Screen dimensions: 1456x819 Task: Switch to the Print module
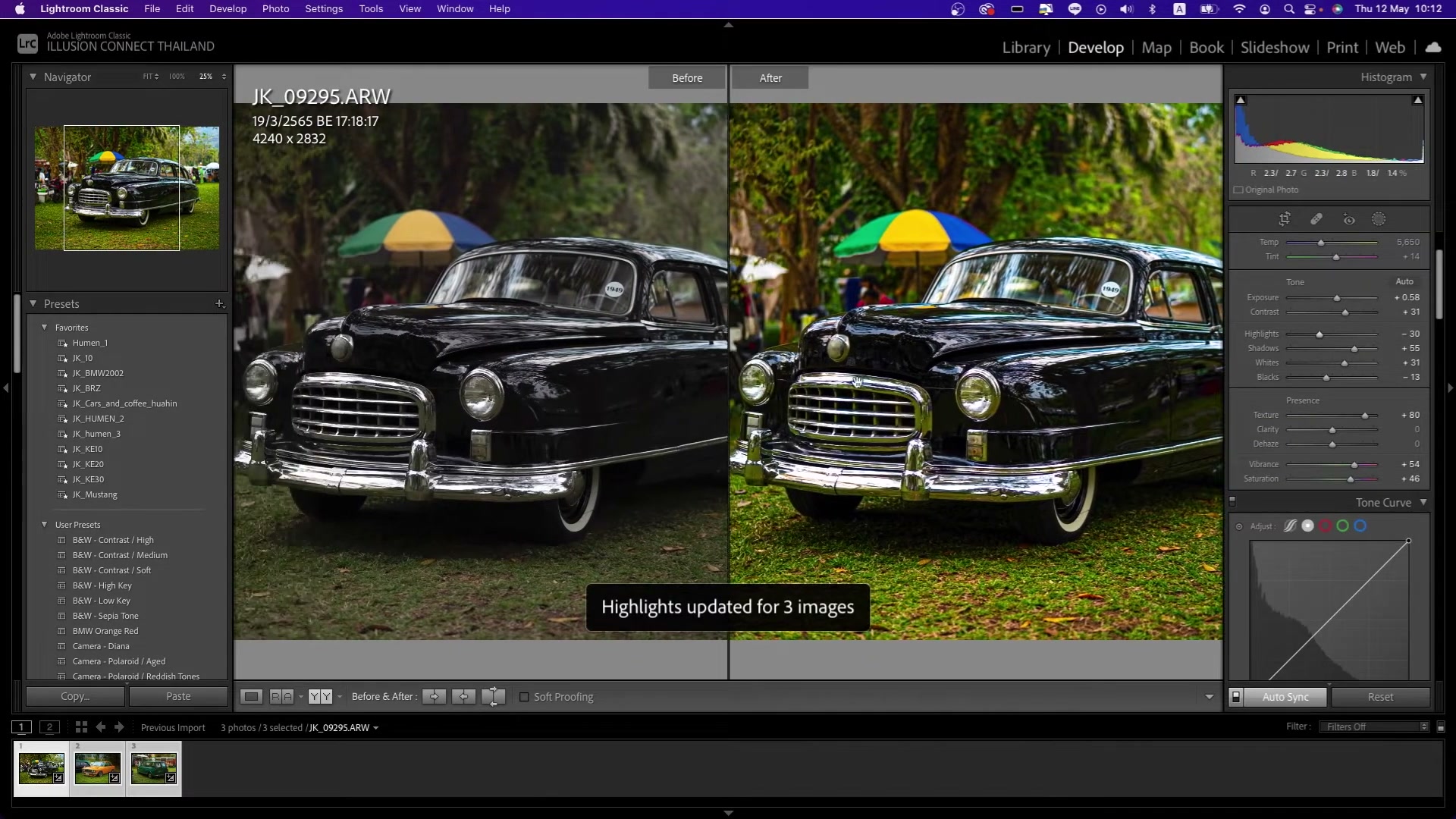coord(1342,47)
